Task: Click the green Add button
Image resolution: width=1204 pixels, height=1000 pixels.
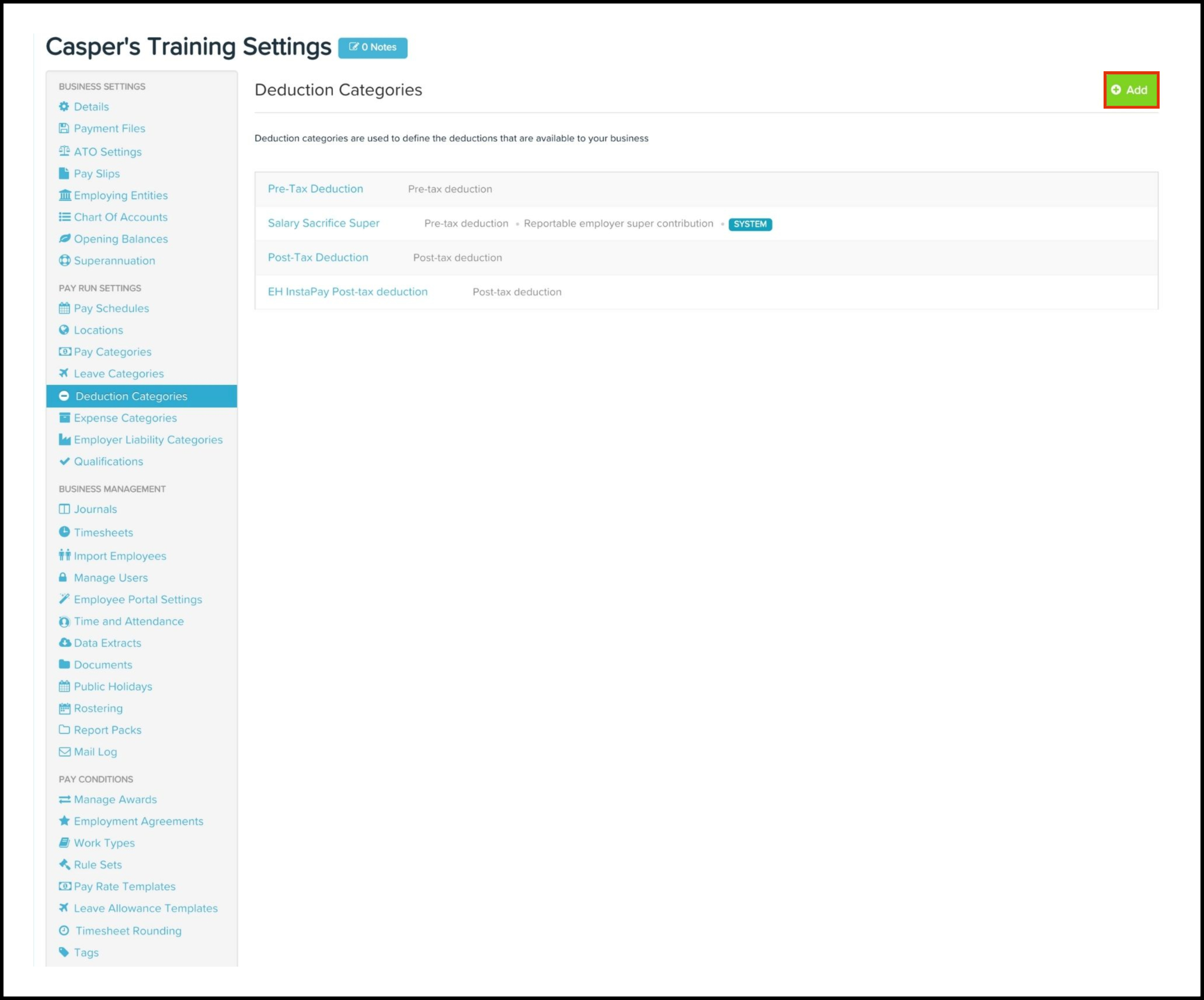Action: [x=1130, y=90]
